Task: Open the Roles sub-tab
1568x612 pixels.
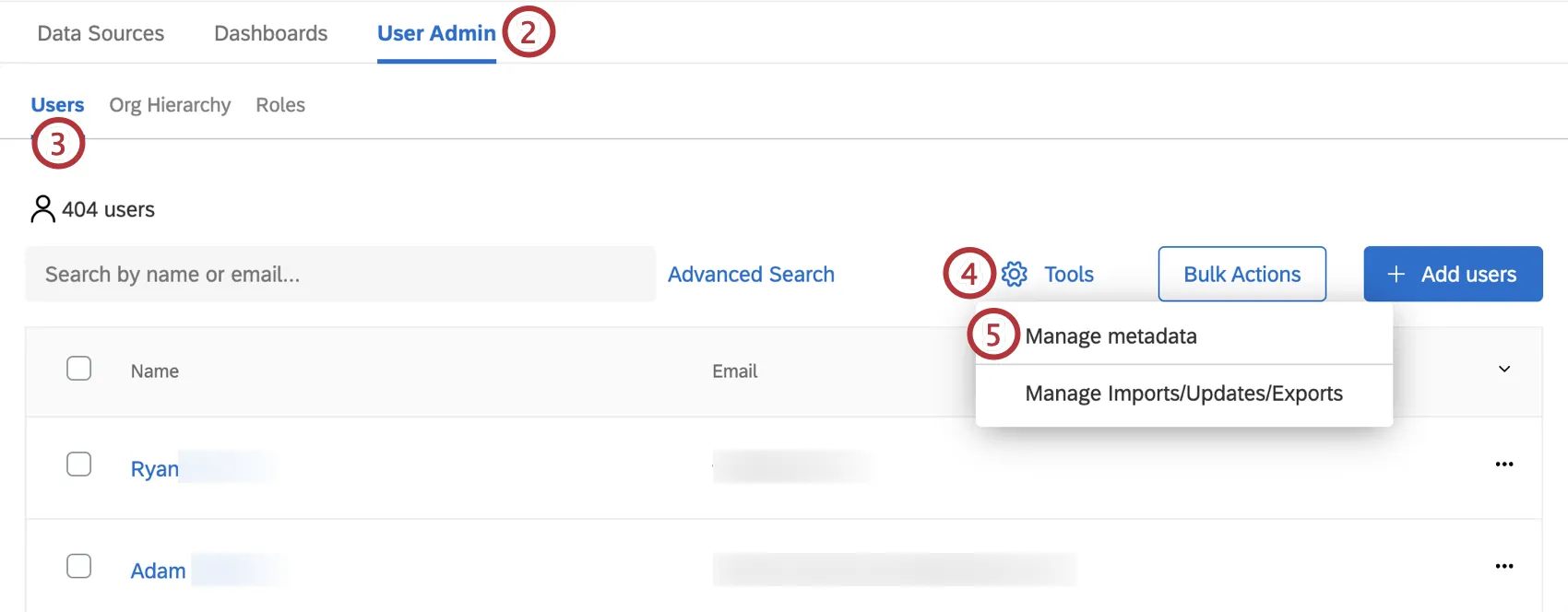Action: coord(280,105)
